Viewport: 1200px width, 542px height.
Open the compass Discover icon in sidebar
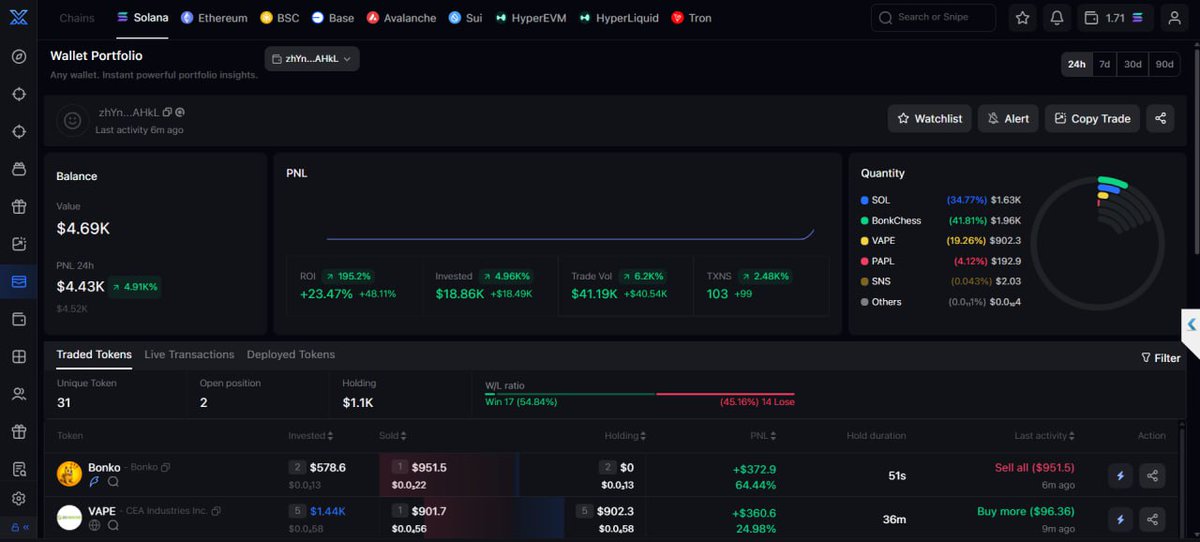(19, 56)
